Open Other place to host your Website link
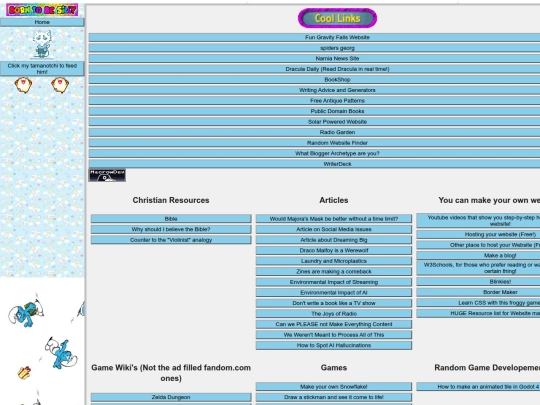The height and width of the screenshot is (405, 540). 478,245
